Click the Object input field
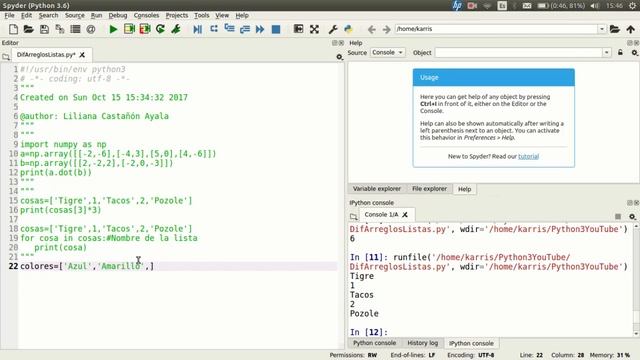Image resolution: width=640 pixels, height=360 pixels. (x=518, y=53)
